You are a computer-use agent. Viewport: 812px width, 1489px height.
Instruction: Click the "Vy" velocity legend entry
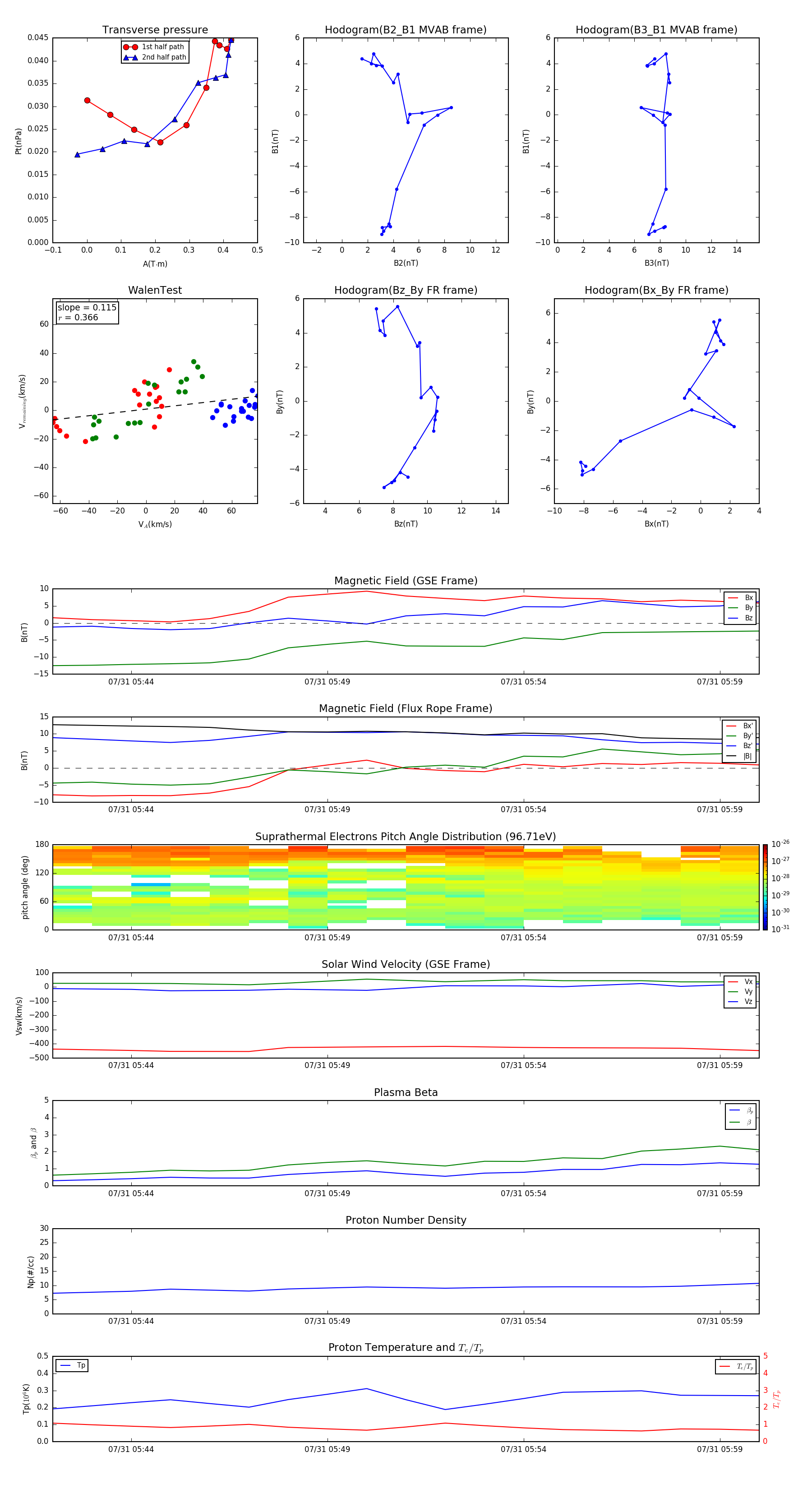point(740,991)
